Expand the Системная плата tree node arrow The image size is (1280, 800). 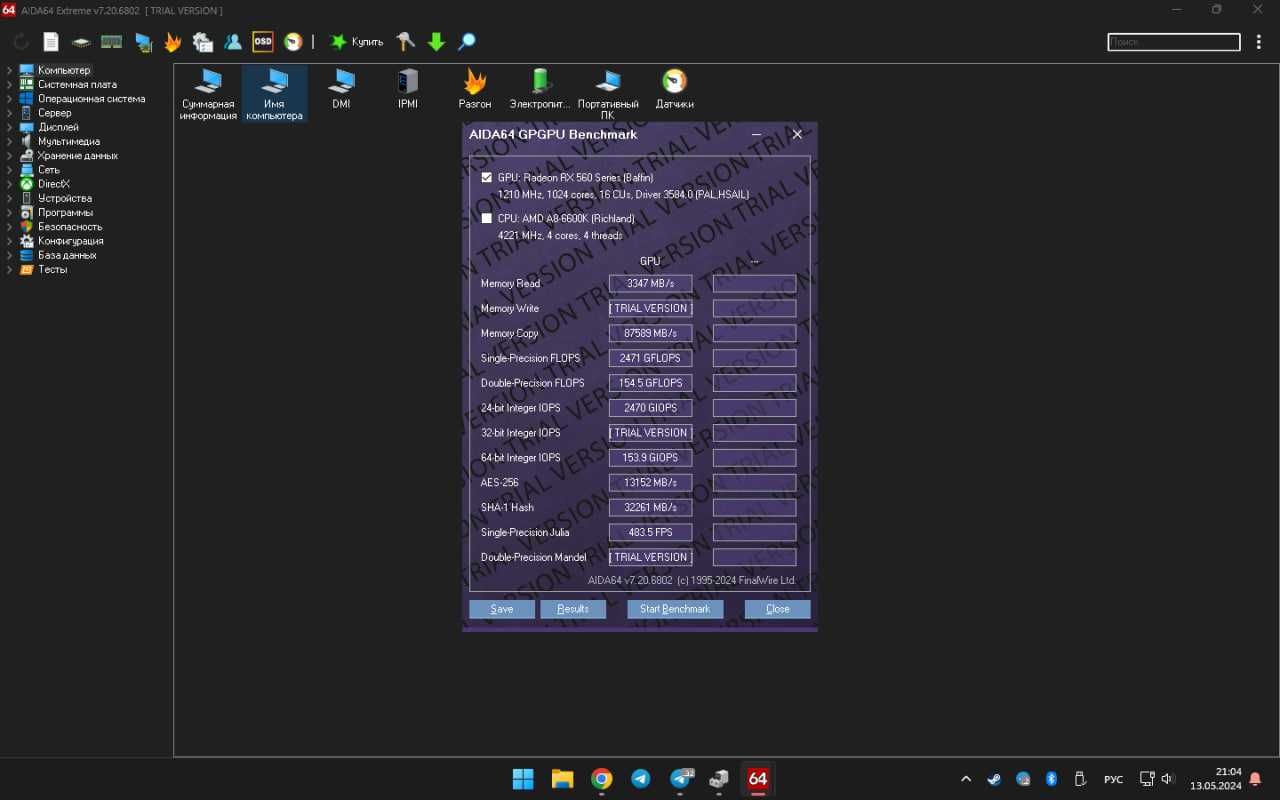(x=9, y=84)
